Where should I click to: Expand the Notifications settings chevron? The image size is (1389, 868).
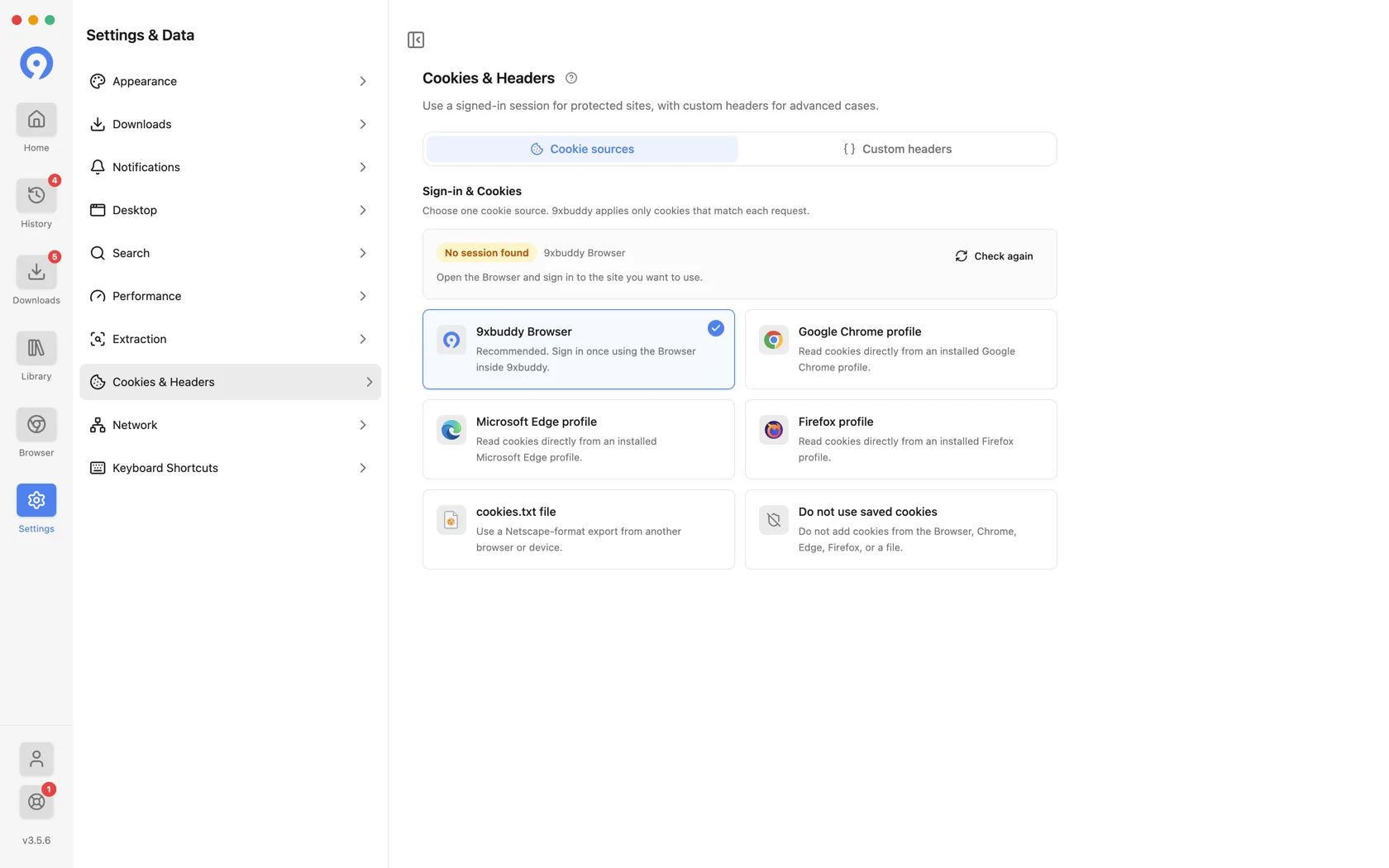point(363,167)
